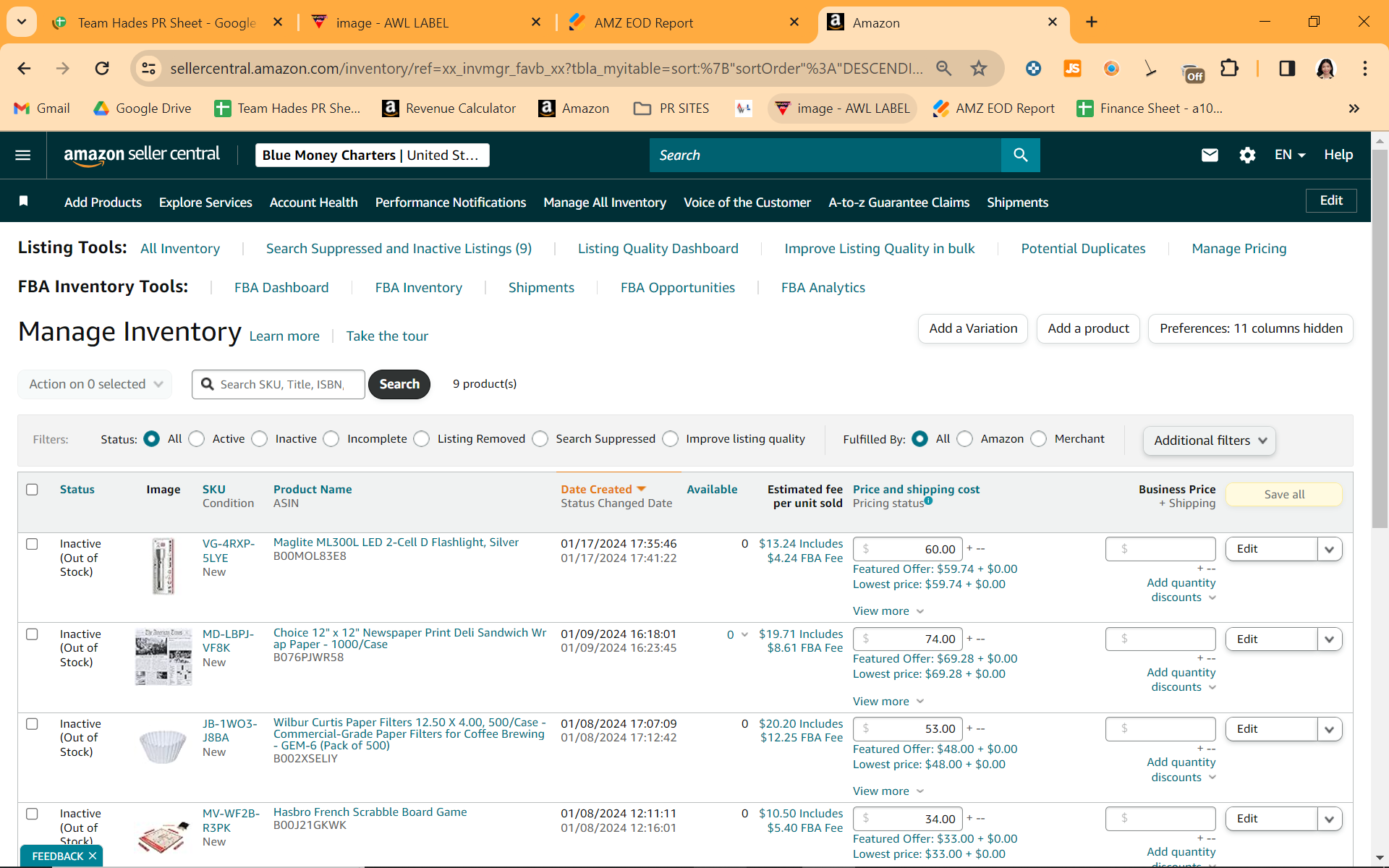Click the site info icon in address bar
The image size is (1389, 868).
pyautogui.click(x=148, y=68)
